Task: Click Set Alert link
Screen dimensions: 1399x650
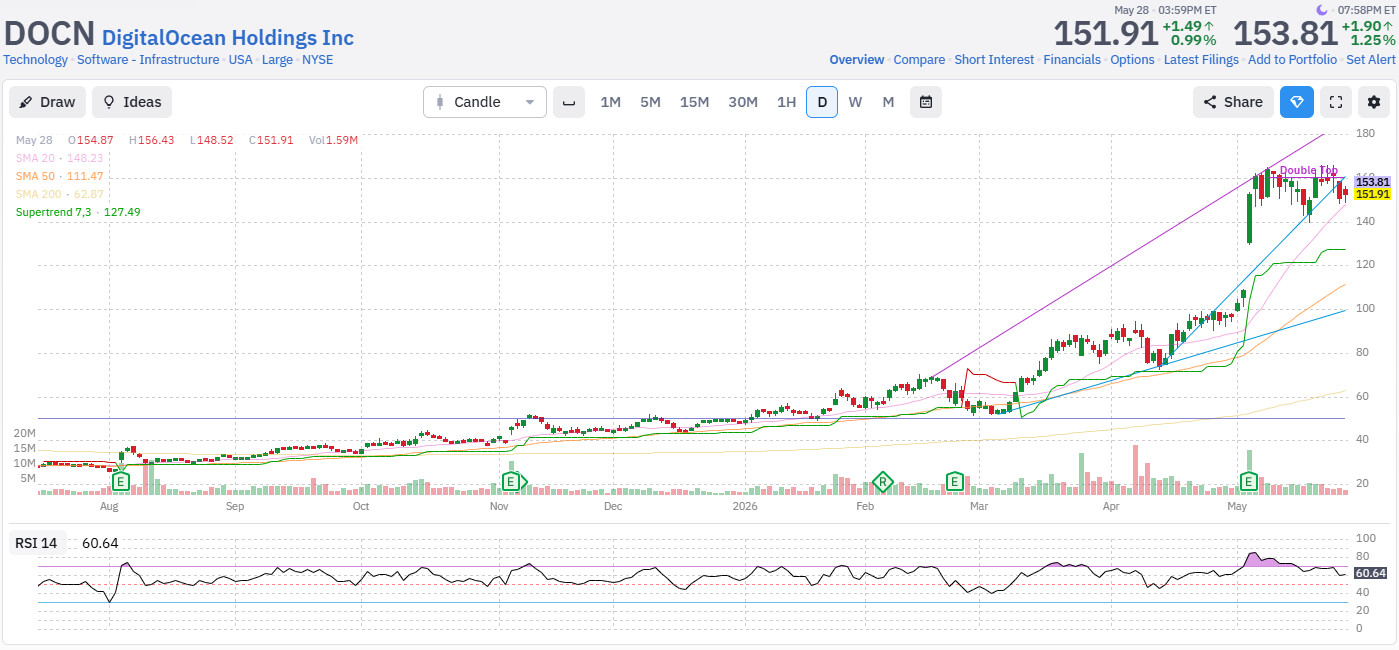Action: tap(1370, 60)
